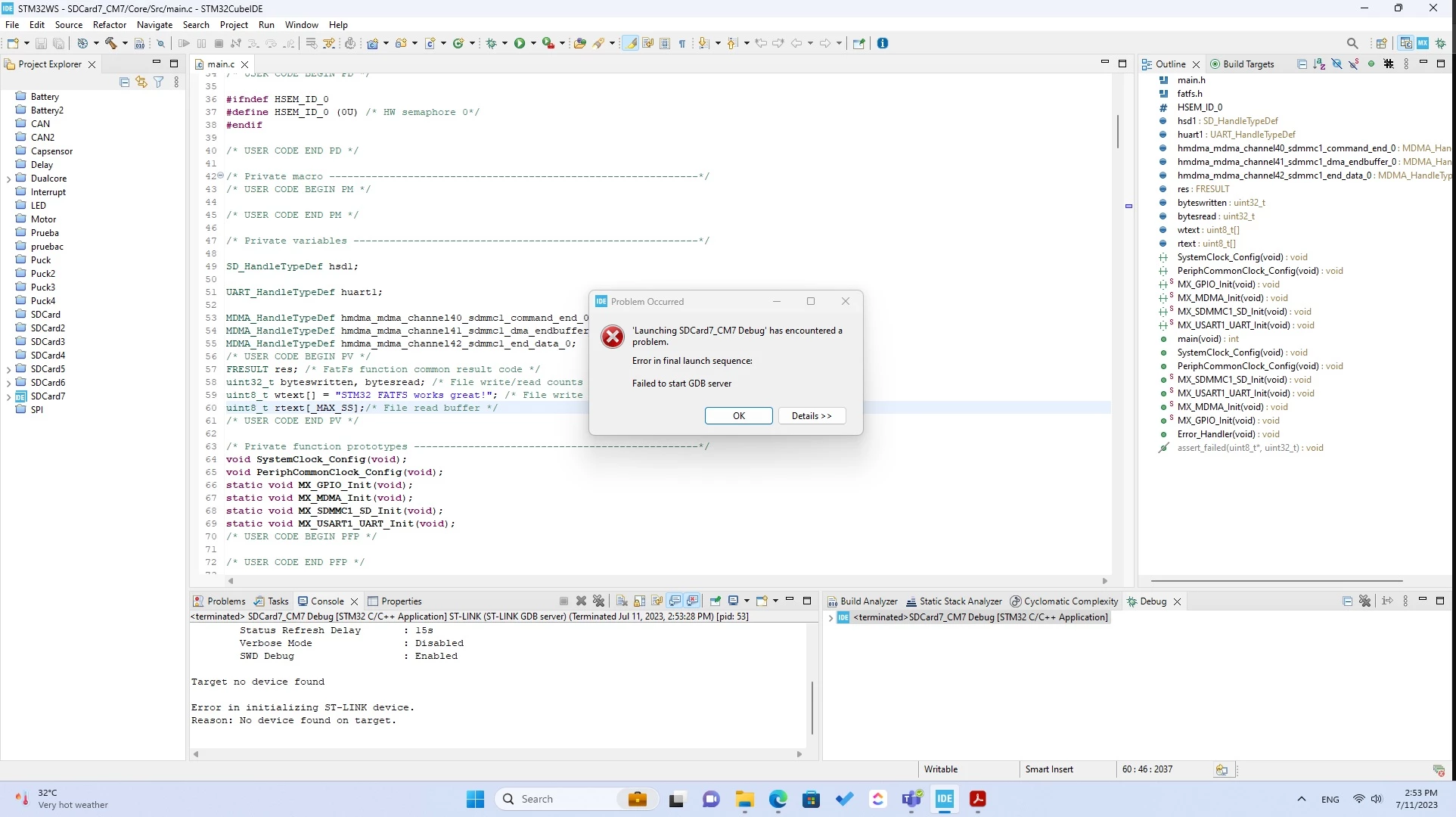Click Remove All Terminated Launches in Console
The width and height of the screenshot is (1456, 817).
point(599,601)
